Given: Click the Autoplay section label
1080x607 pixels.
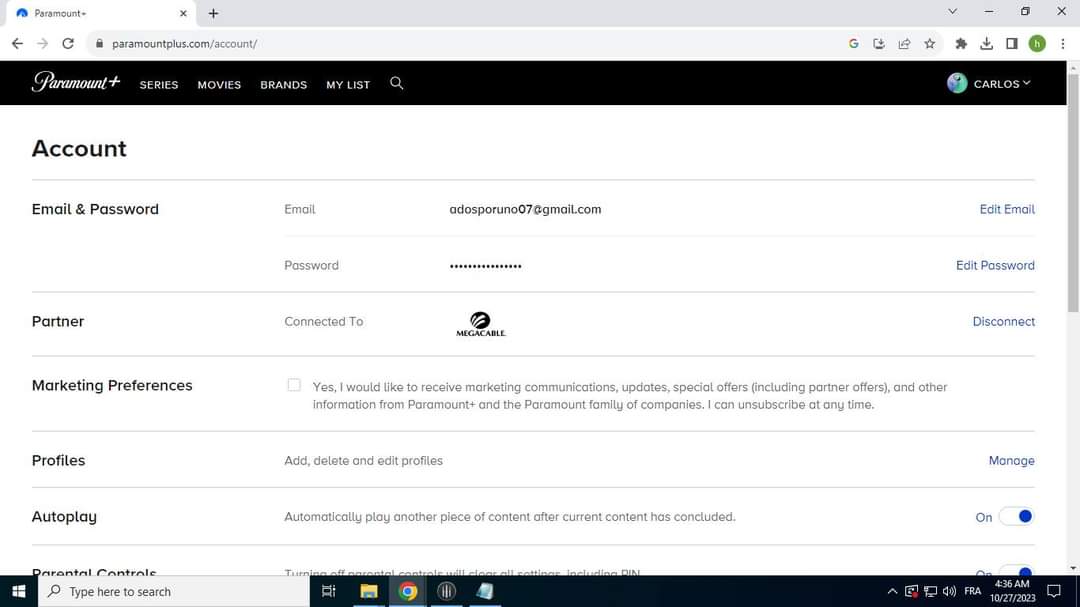Looking at the screenshot, I should 64,517.
